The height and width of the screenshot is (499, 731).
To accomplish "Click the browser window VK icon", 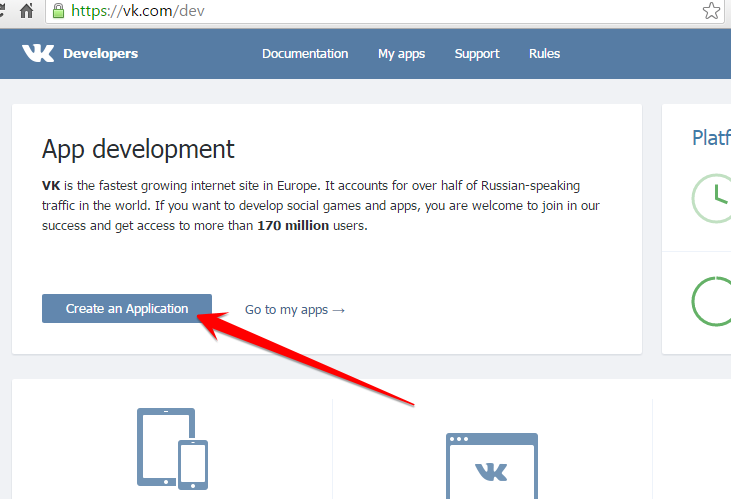I will click(492, 466).
